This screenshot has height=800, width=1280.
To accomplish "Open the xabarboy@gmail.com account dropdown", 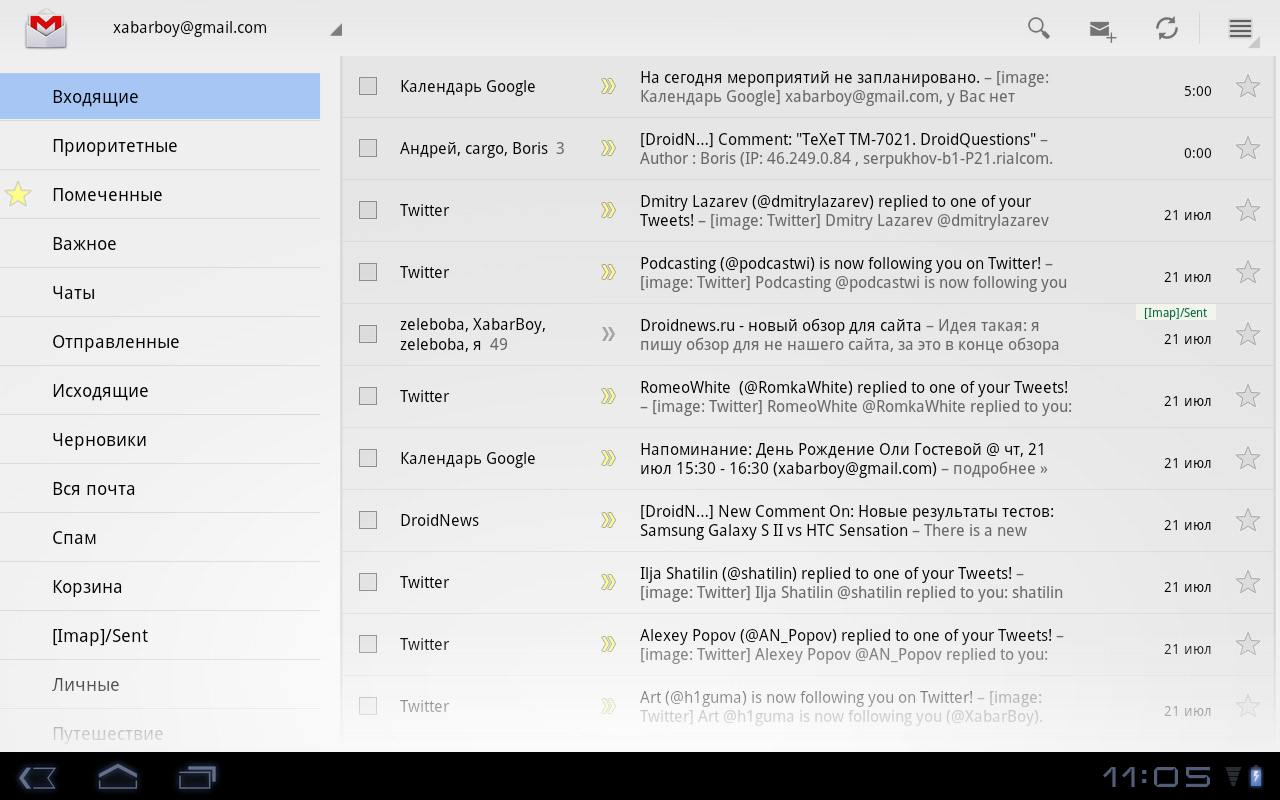I will [226, 28].
